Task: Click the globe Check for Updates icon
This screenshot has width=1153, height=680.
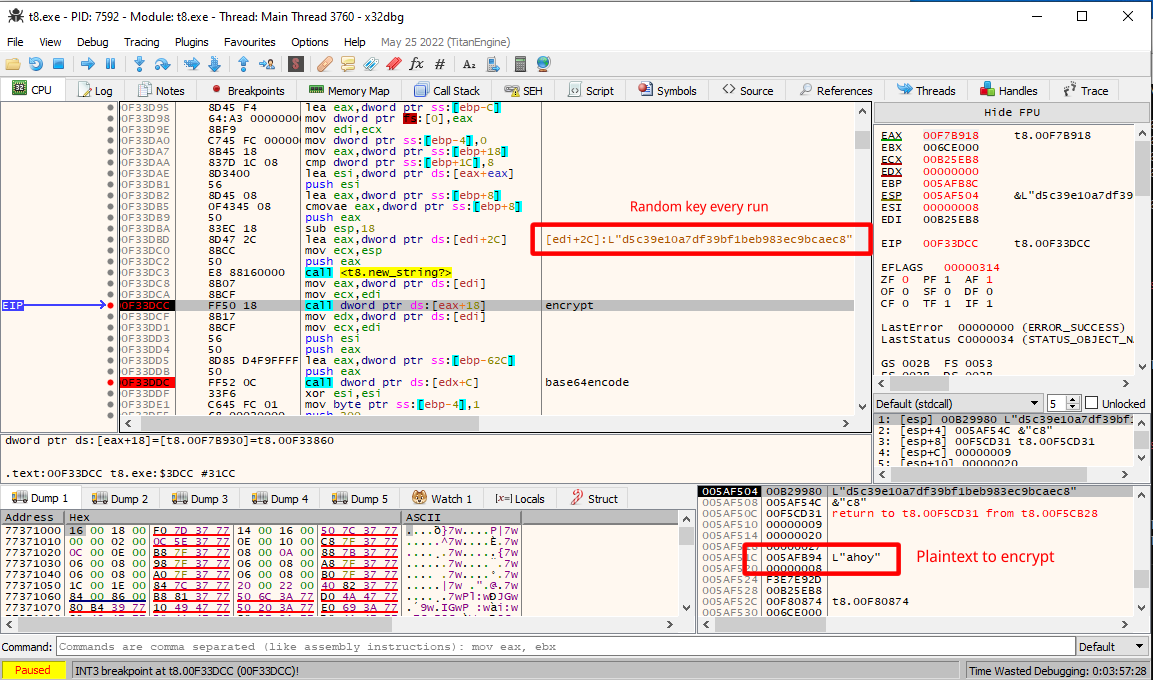Action: click(x=543, y=64)
